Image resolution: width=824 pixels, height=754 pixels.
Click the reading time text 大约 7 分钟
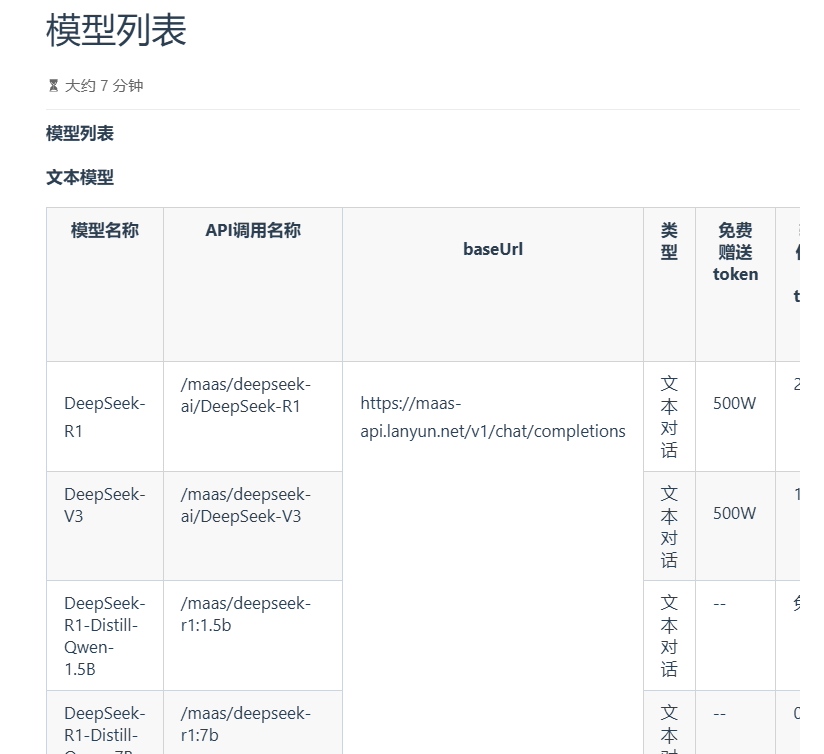[104, 86]
